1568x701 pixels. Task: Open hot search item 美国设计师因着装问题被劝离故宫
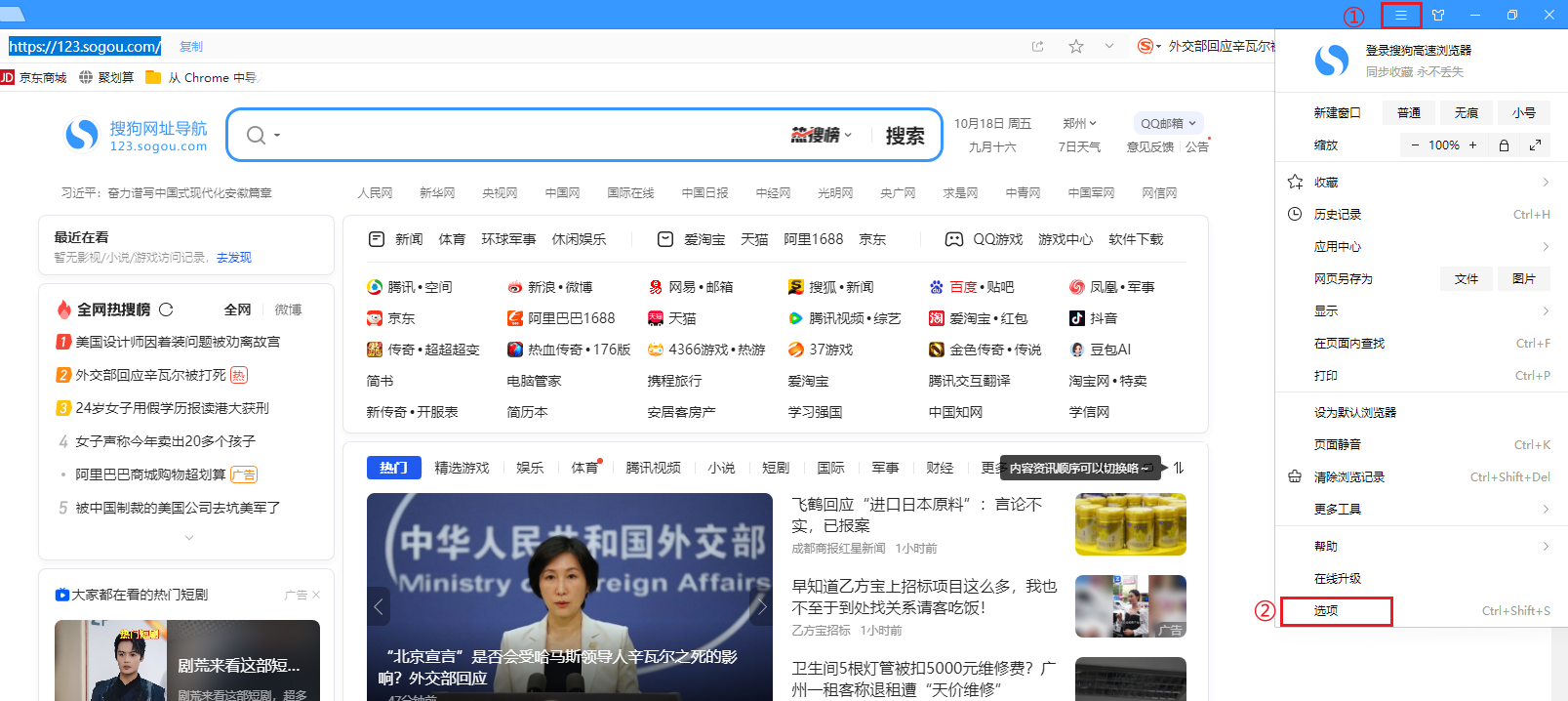point(178,342)
